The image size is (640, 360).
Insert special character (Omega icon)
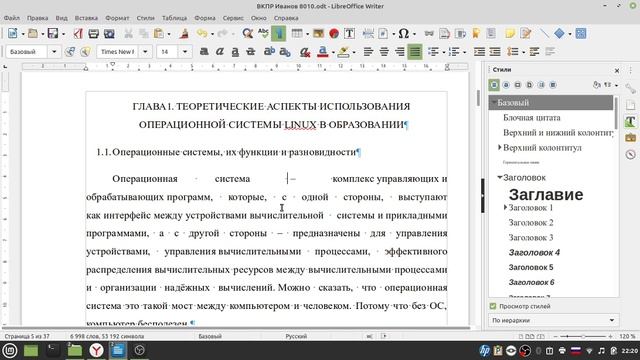point(403,33)
